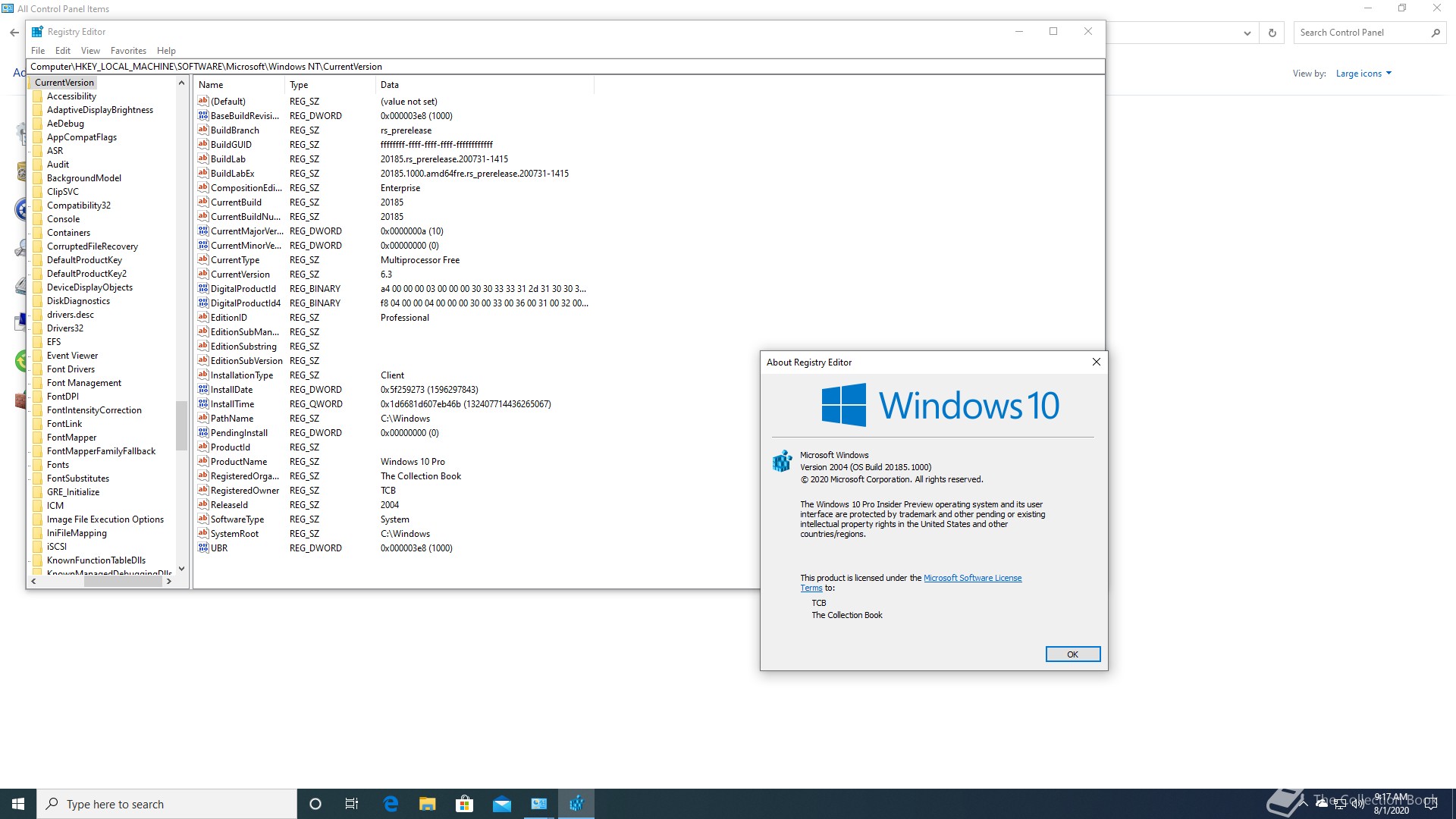
Task: Click the registry path address bar
Action: tap(565, 67)
